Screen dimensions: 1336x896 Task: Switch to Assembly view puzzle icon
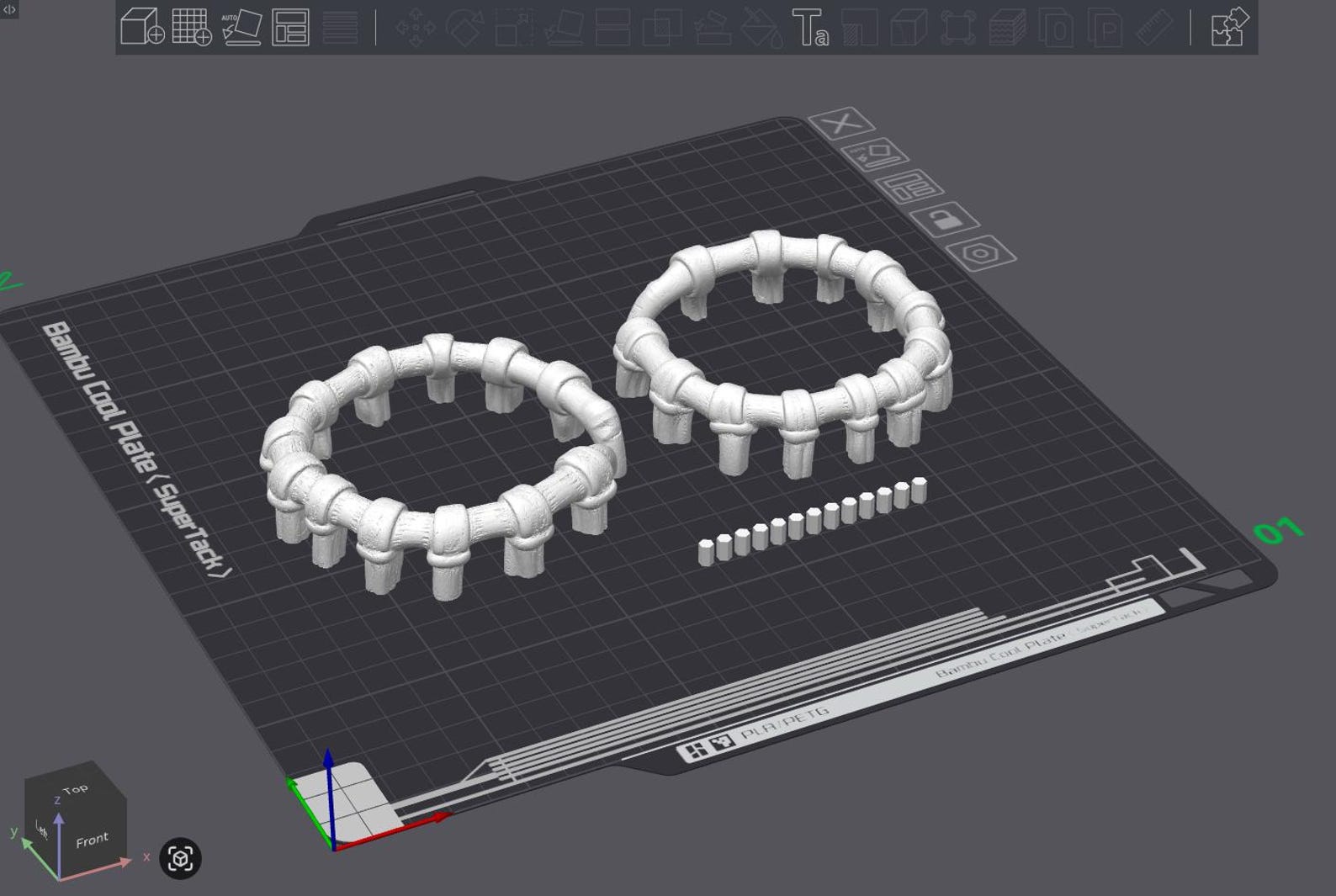1229,27
